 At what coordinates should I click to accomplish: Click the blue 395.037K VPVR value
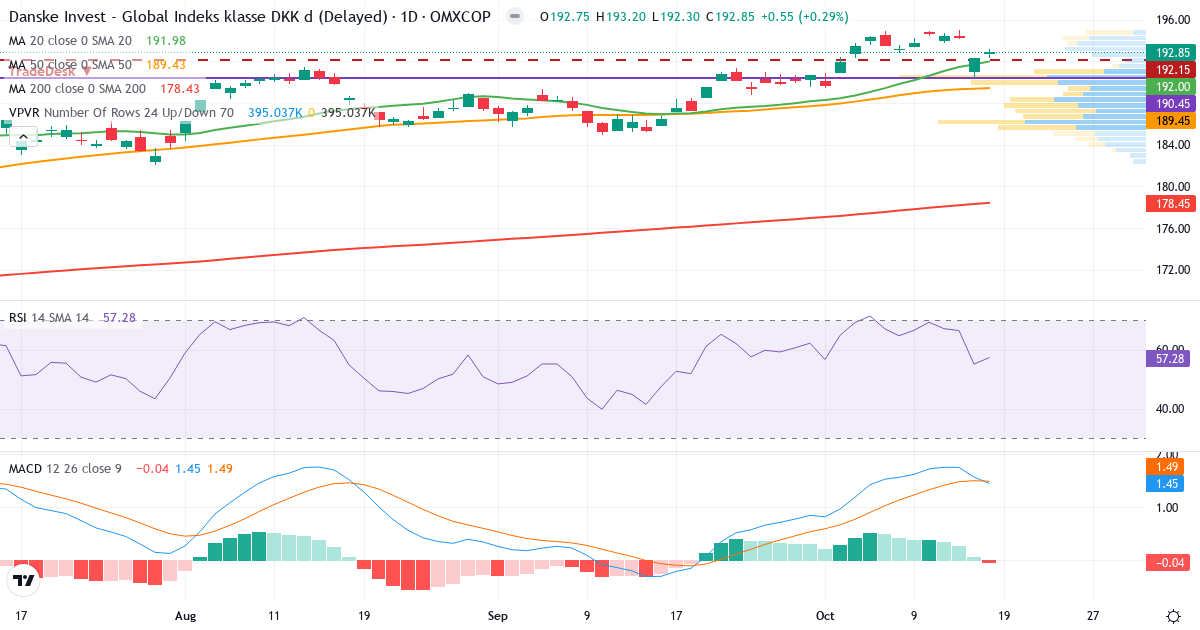tap(275, 113)
